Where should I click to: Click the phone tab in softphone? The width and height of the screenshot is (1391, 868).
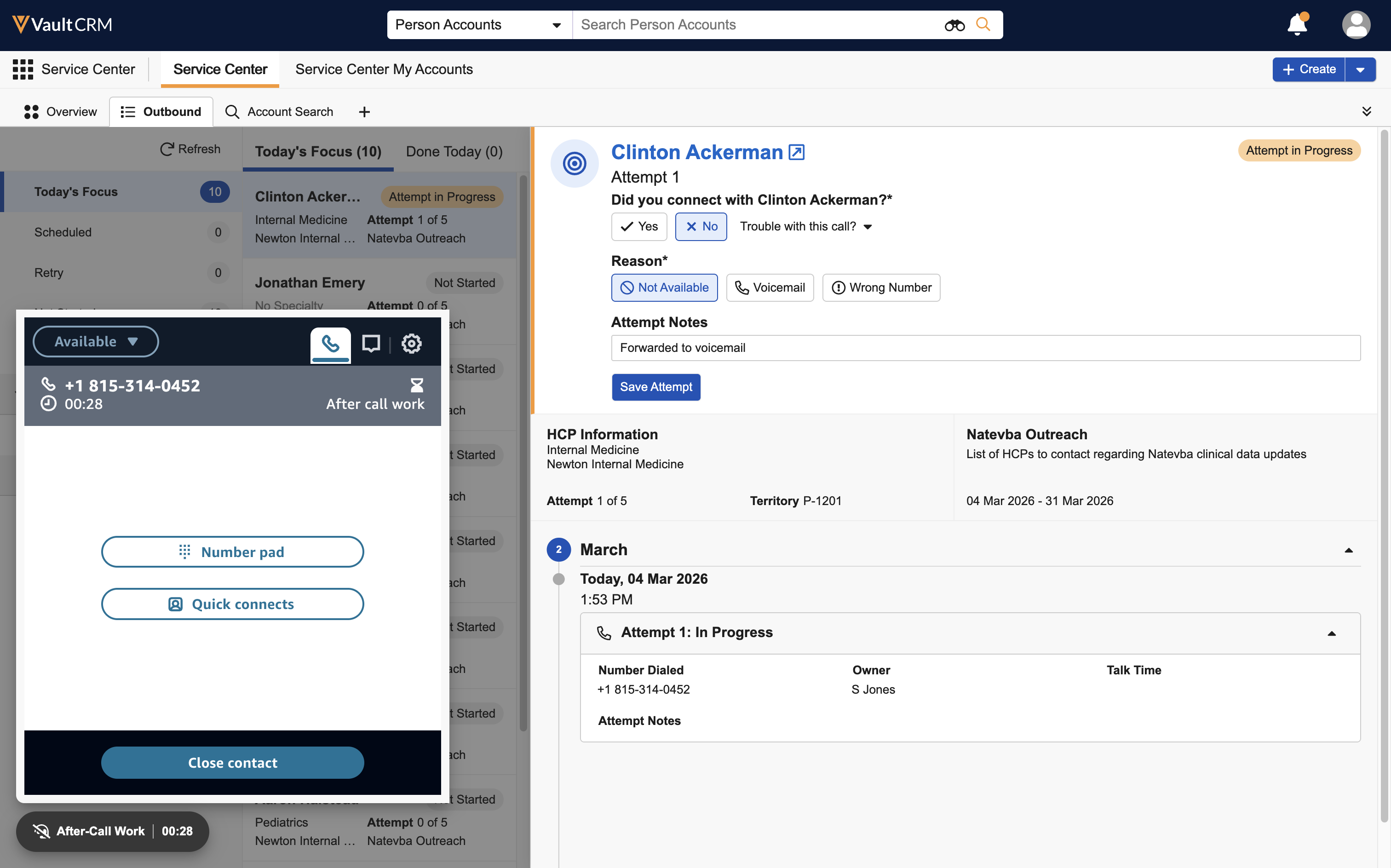pos(330,343)
